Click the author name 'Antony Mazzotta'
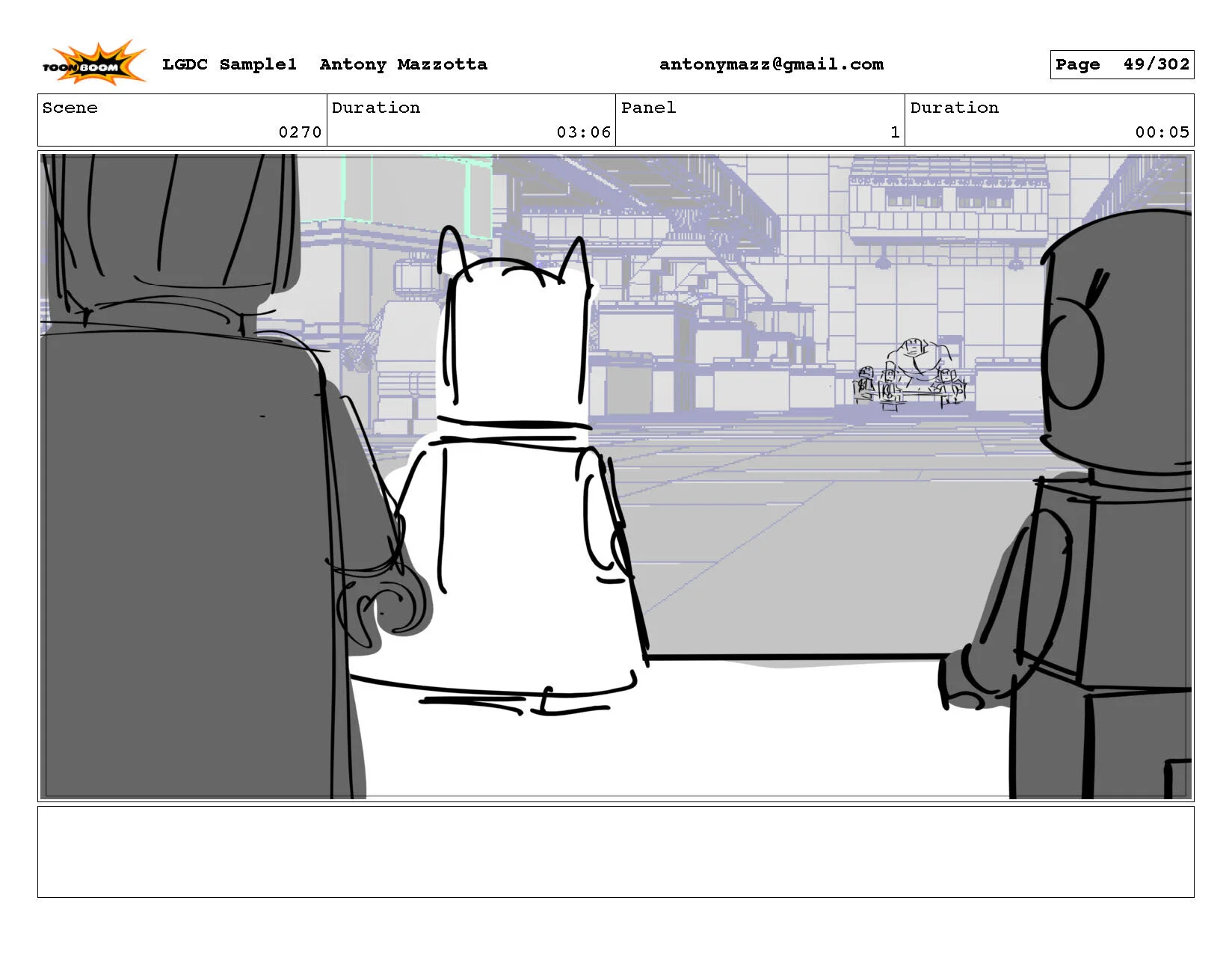Screen dimensions: 1232x954 click(x=403, y=64)
